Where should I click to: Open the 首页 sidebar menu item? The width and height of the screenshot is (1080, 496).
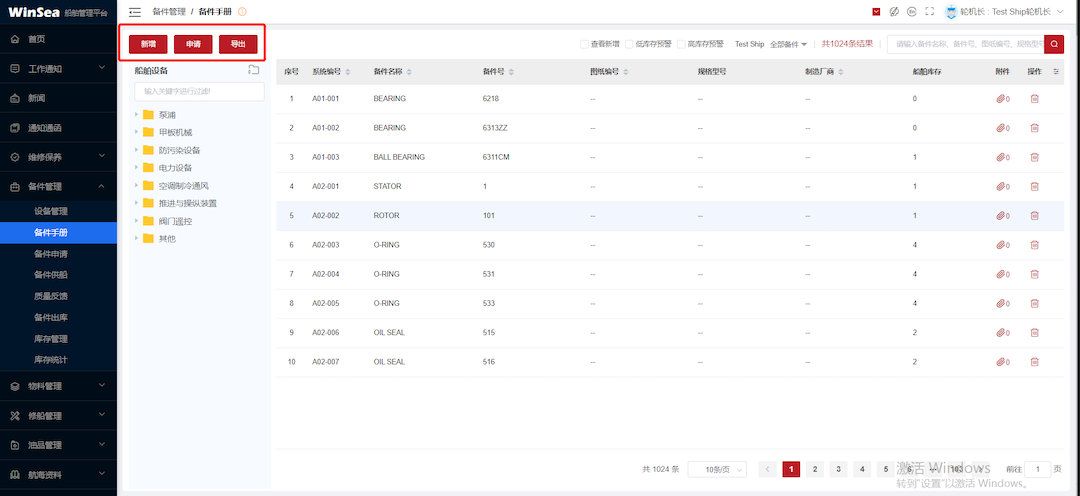click(59, 39)
